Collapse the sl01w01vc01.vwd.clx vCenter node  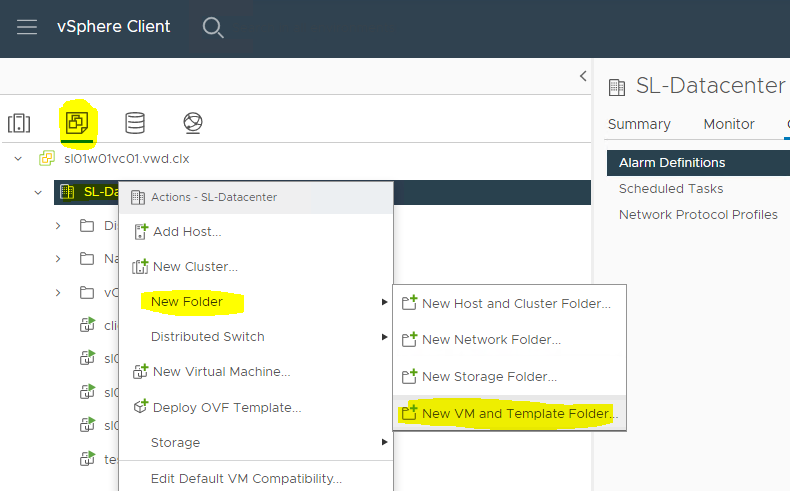click(x=18, y=159)
